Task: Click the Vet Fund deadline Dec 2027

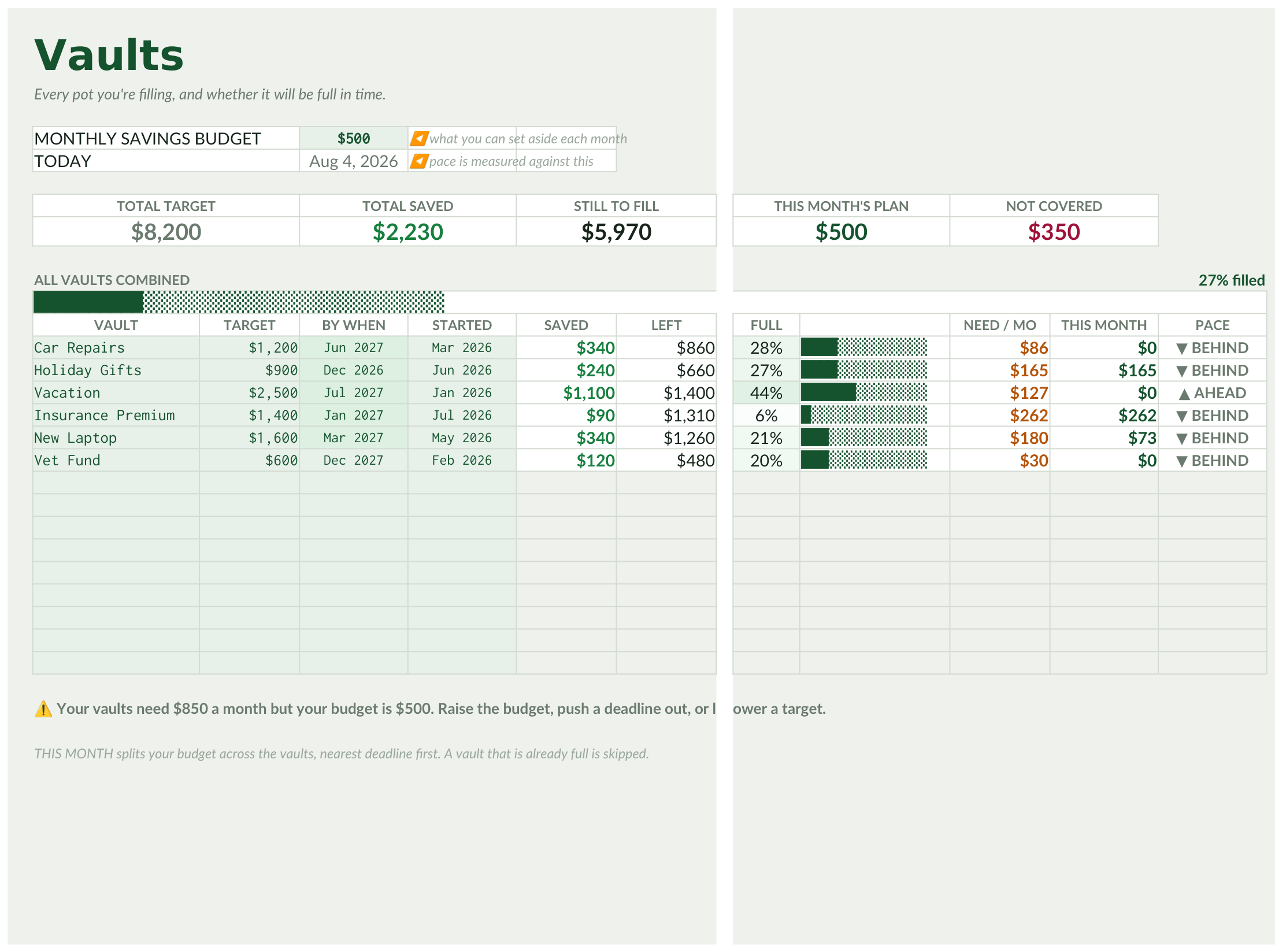Action: (353, 460)
